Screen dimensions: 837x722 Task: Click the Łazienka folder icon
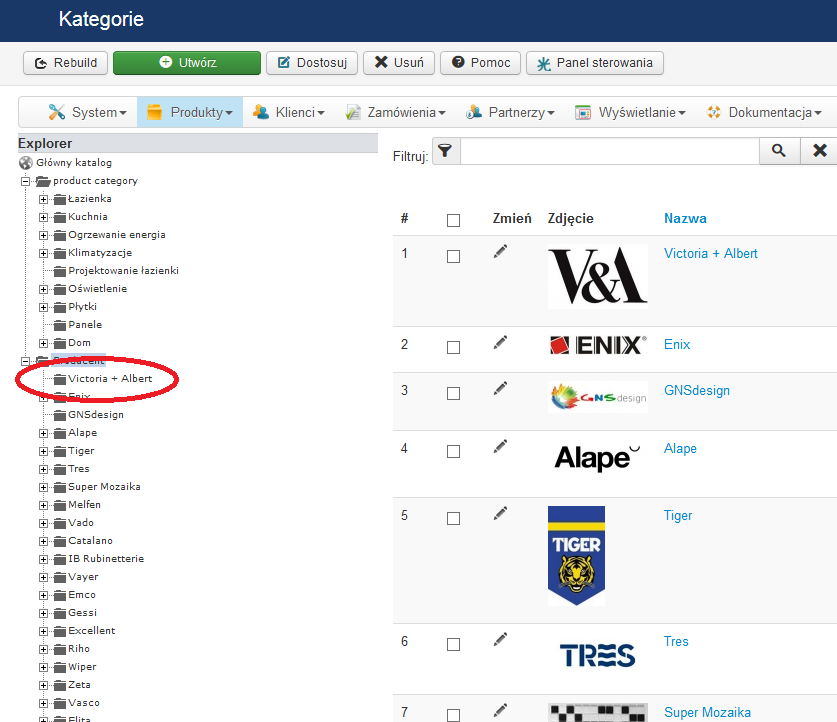pyautogui.click(x=60, y=200)
